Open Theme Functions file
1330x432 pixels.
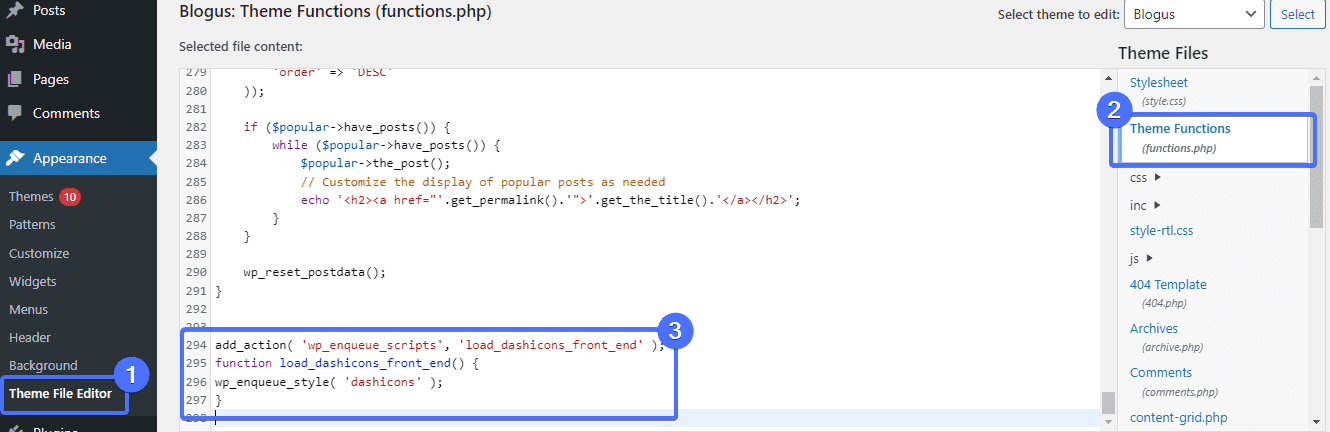pyautogui.click(x=1180, y=129)
